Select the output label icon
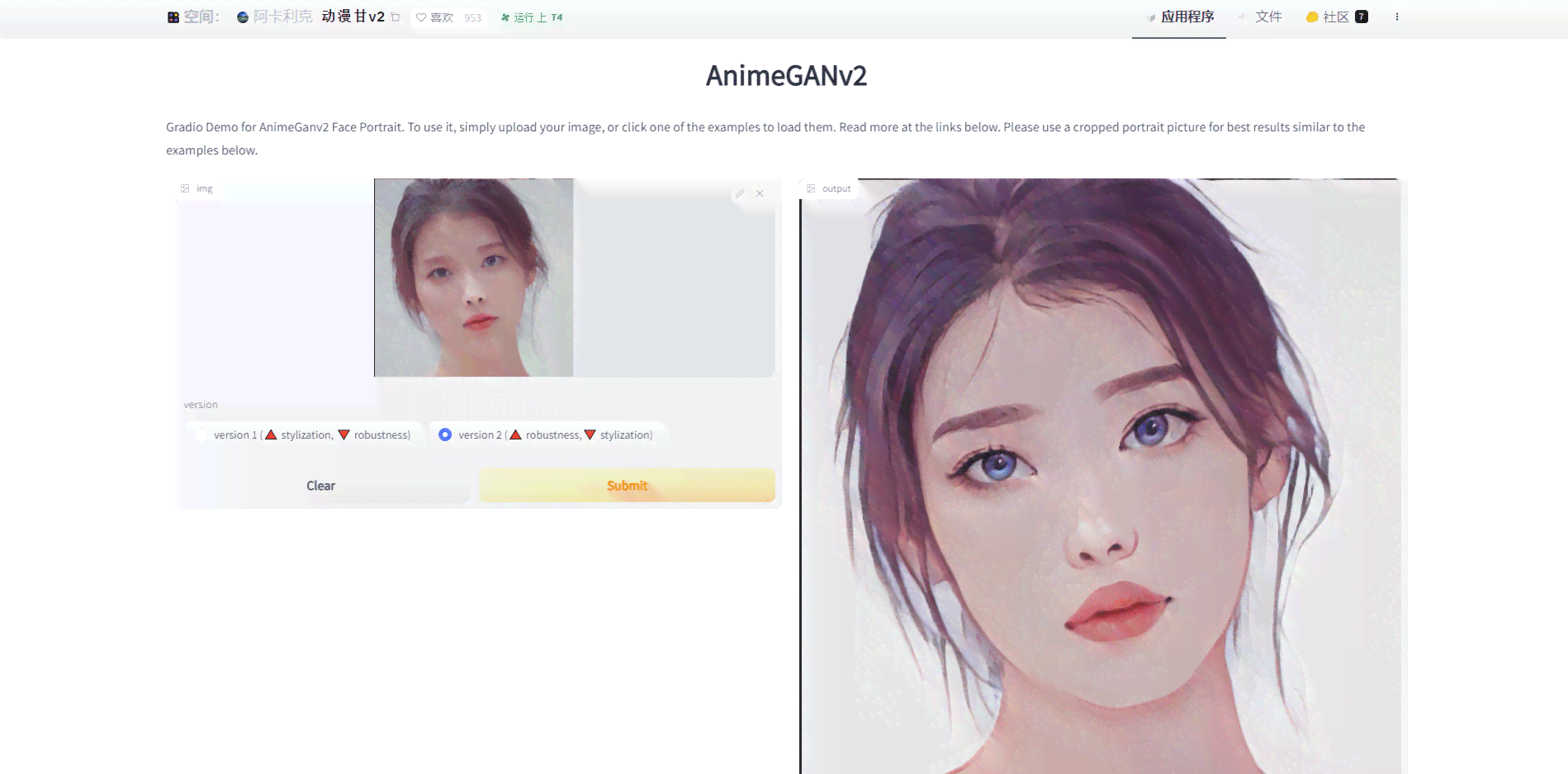 811,188
